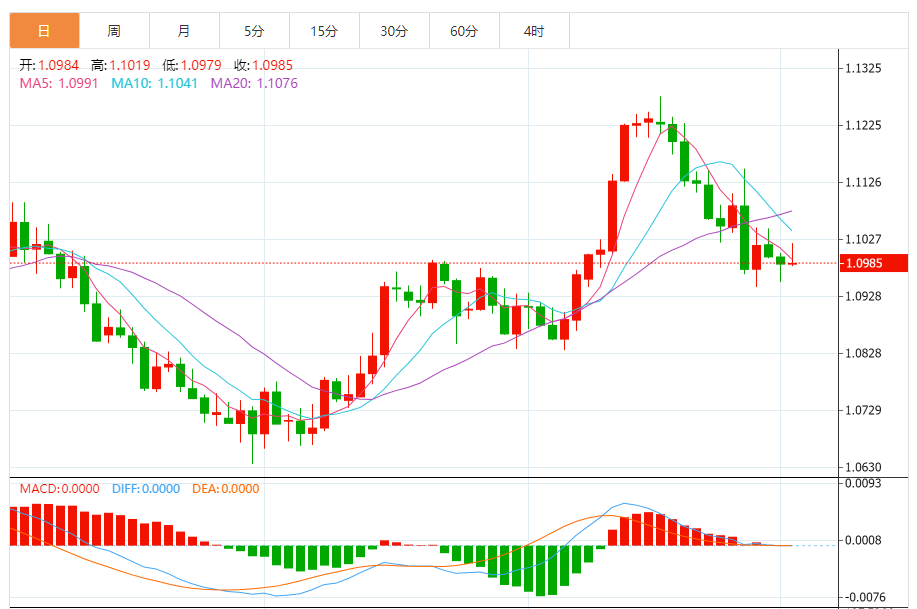917x609 pixels.
Task: Click the DIFF:0.0000 indicator label
Action: (146, 489)
